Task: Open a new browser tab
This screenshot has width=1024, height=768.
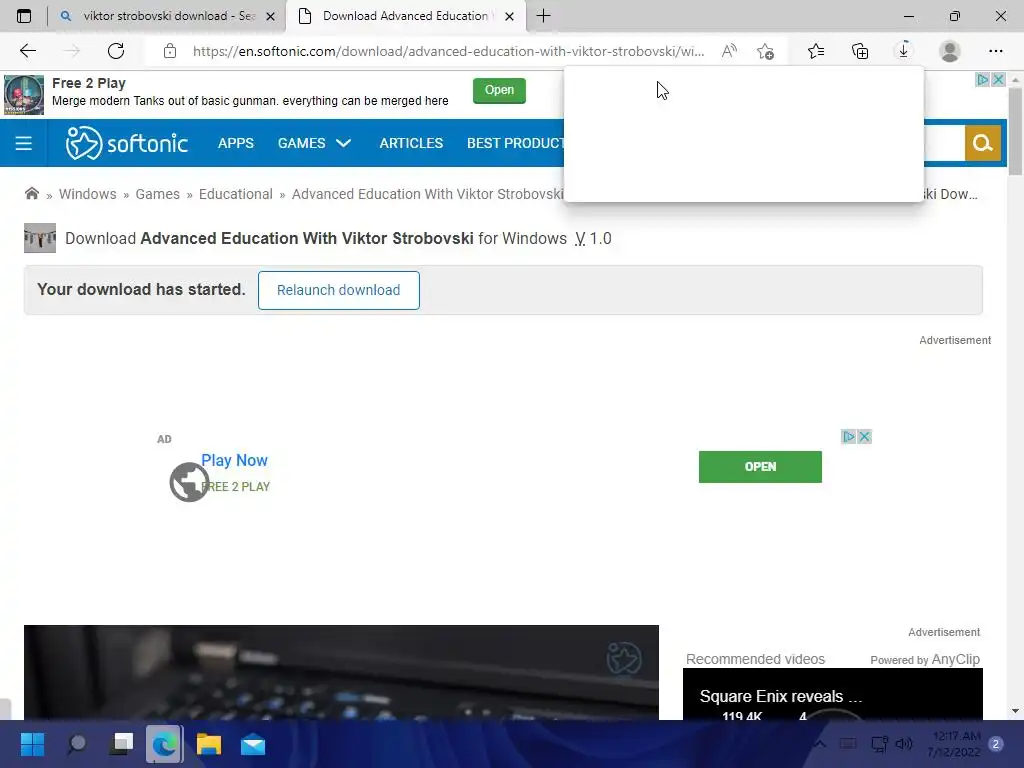Action: pos(543,16)
